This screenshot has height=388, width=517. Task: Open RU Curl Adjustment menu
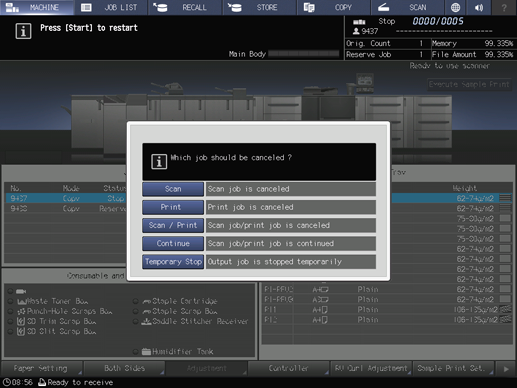pos(371,369)
